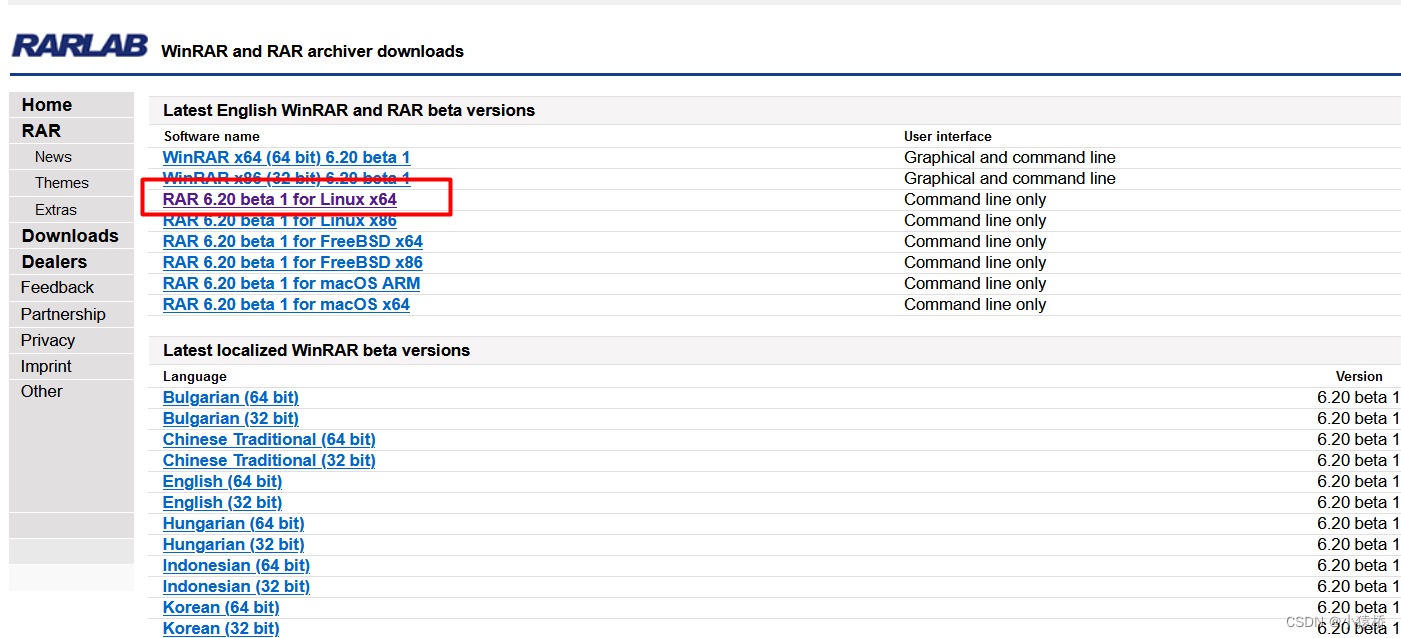Download RAR 6.20 beta 1 for macOS ARM

(292, 284)
